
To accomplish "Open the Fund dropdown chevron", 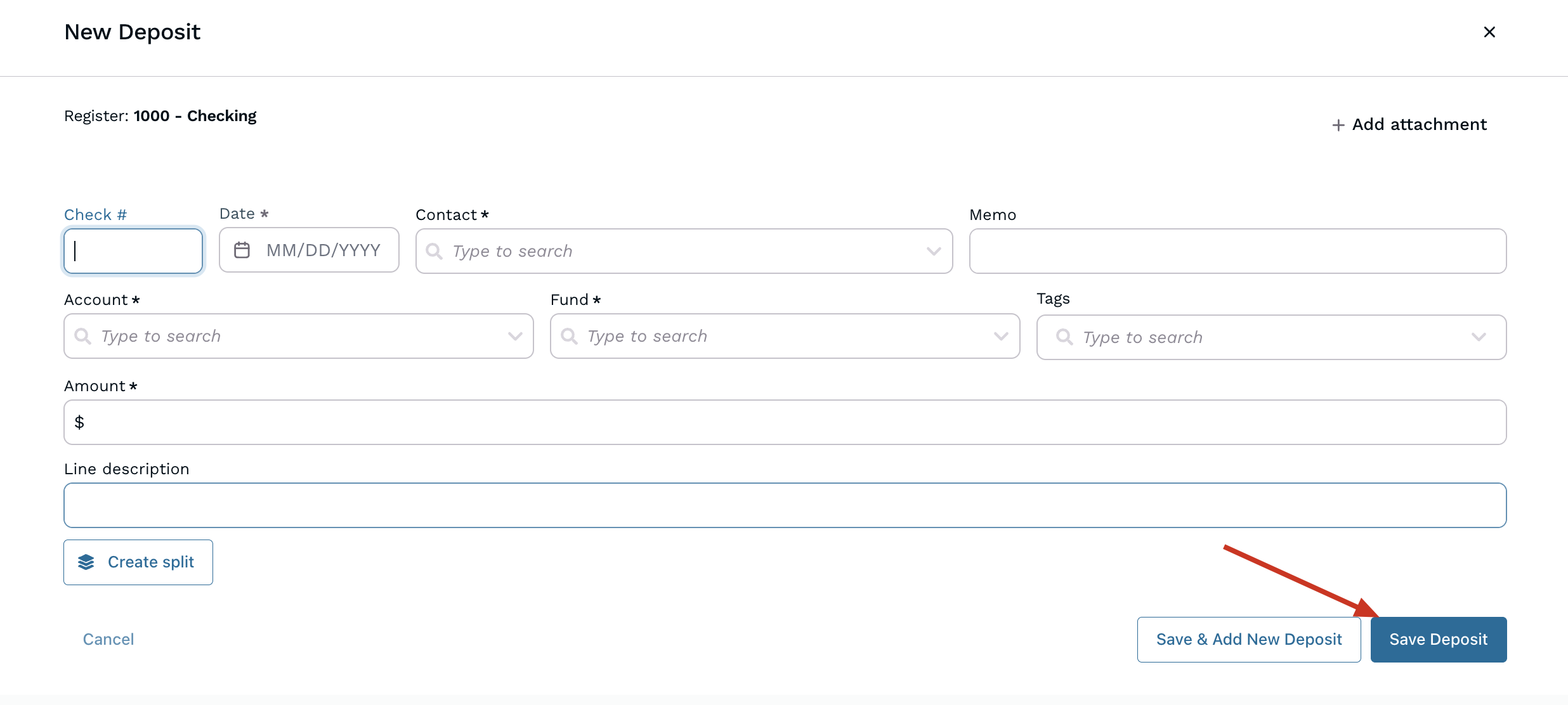I will coord(1001,336).
